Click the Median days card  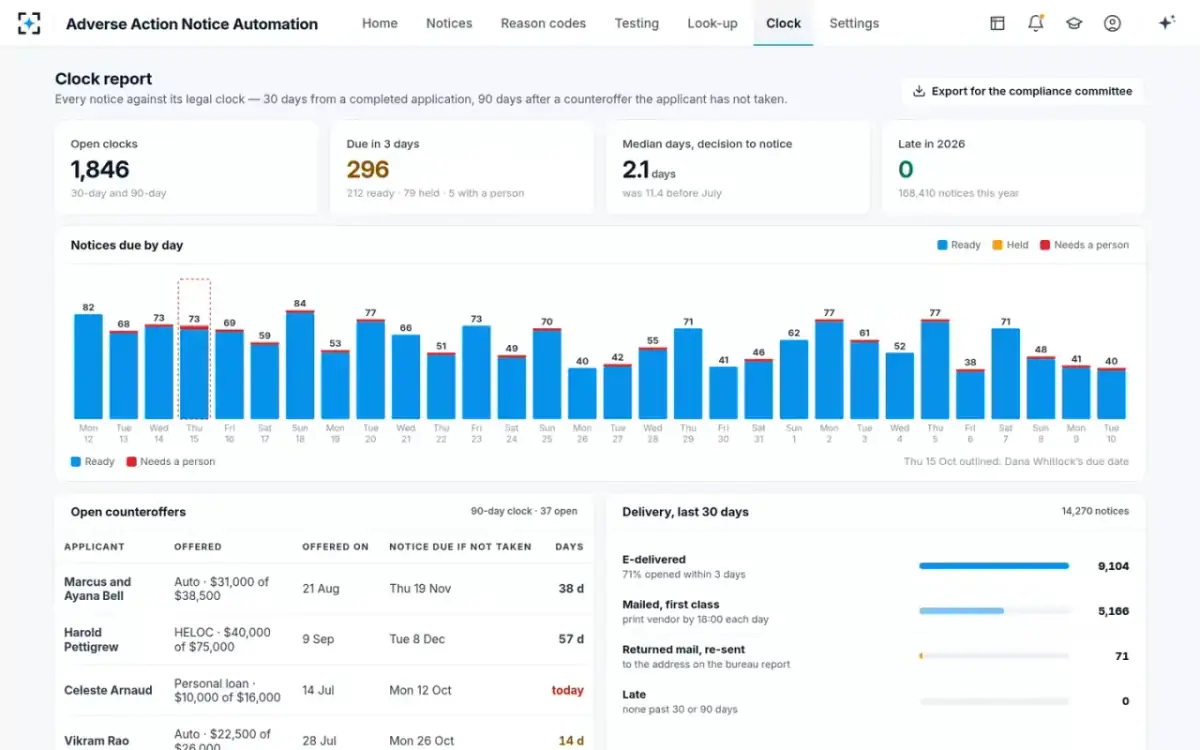click(x=738, y=168)
